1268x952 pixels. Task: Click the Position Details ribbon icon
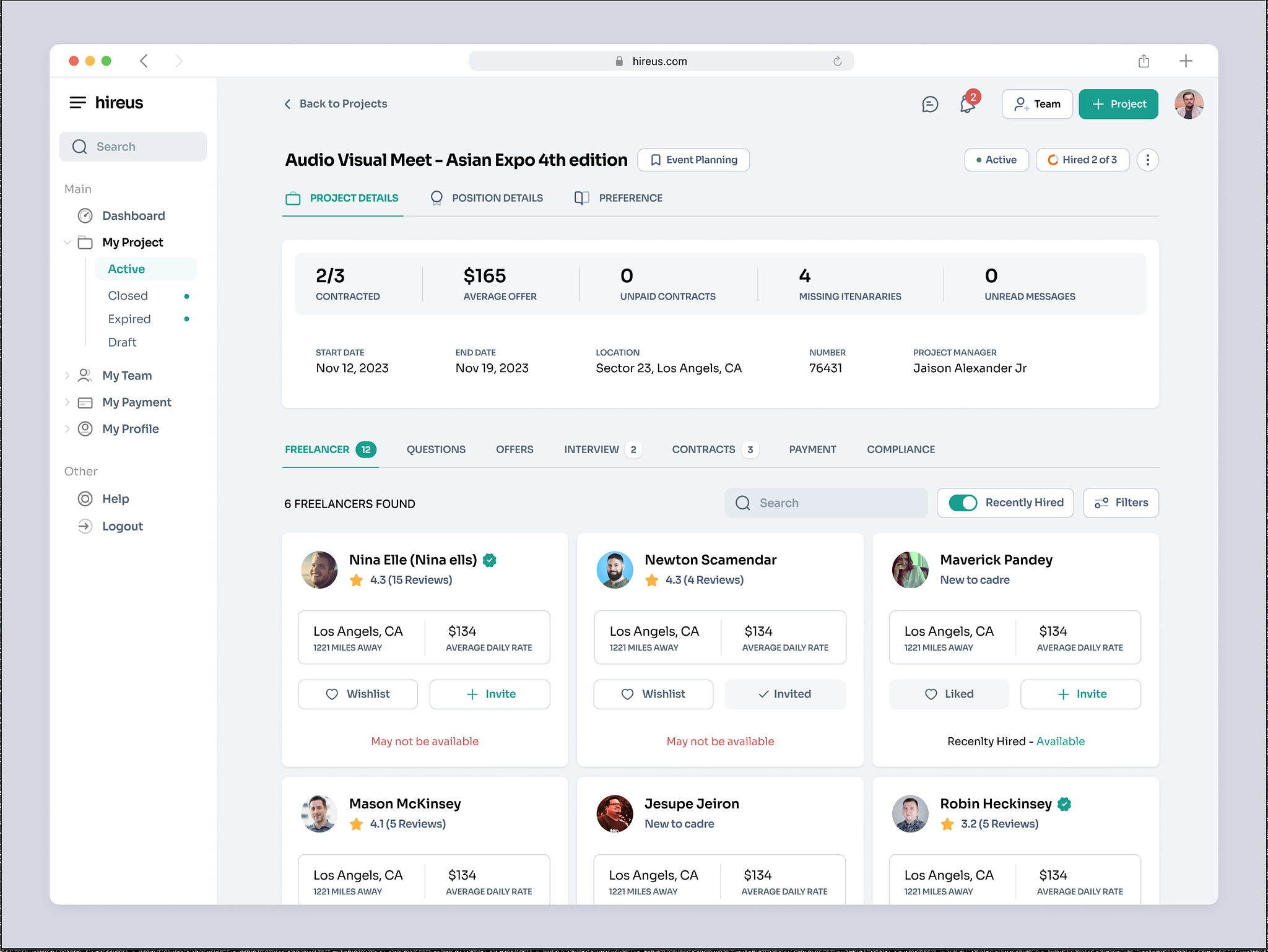point(436,198)
